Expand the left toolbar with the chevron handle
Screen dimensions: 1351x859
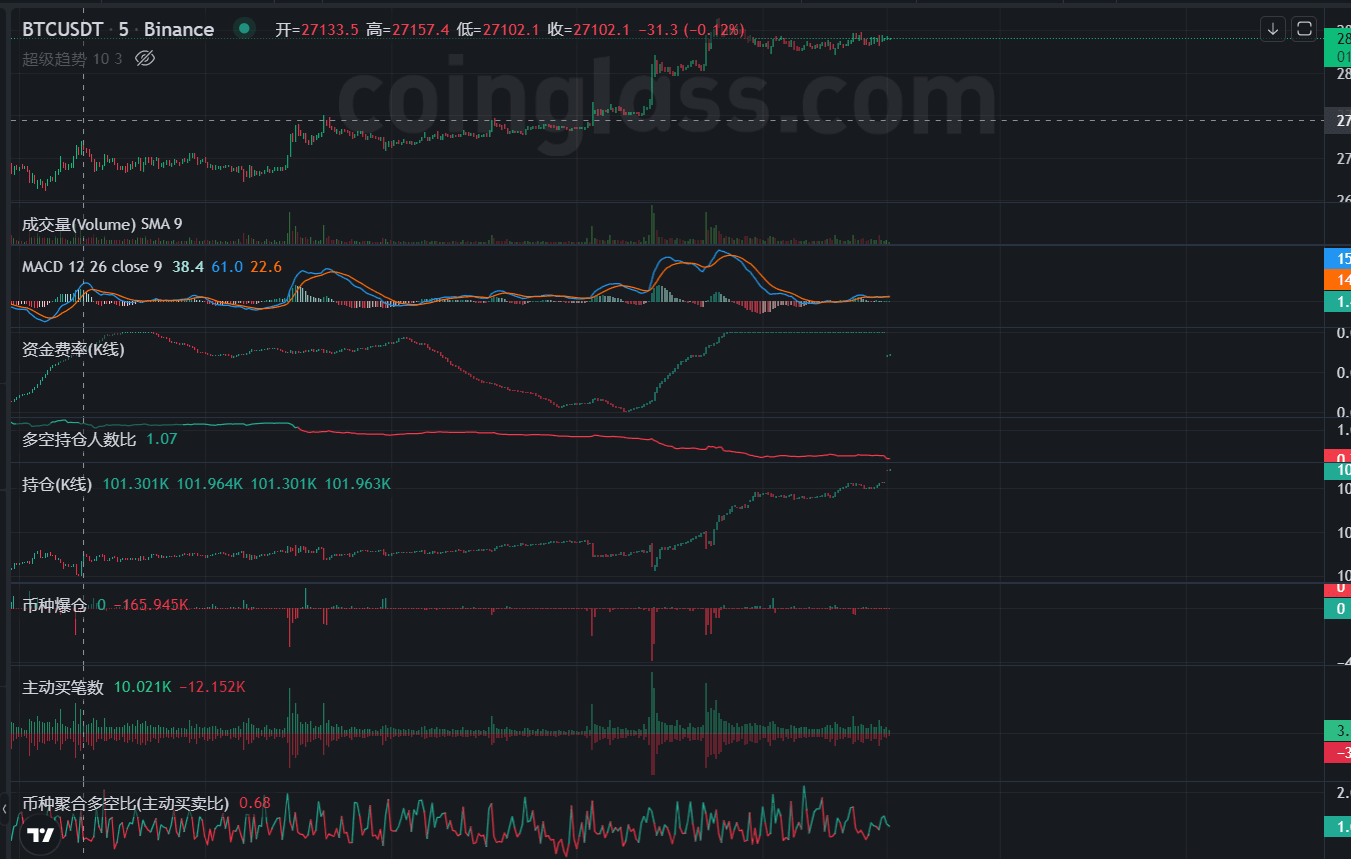tap(4, 808)
